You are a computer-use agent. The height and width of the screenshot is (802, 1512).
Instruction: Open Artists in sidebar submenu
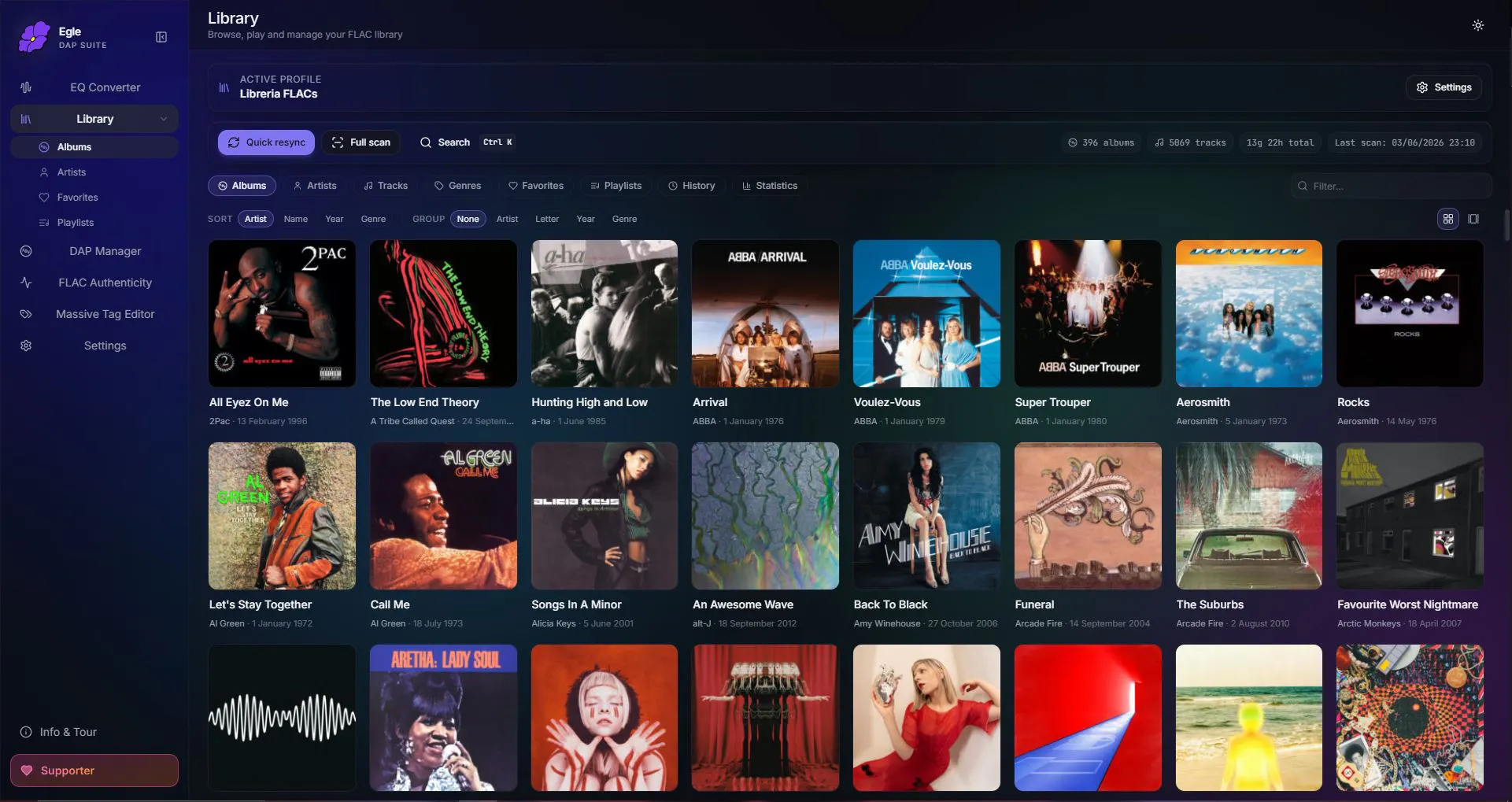click(x=94, y=172)
